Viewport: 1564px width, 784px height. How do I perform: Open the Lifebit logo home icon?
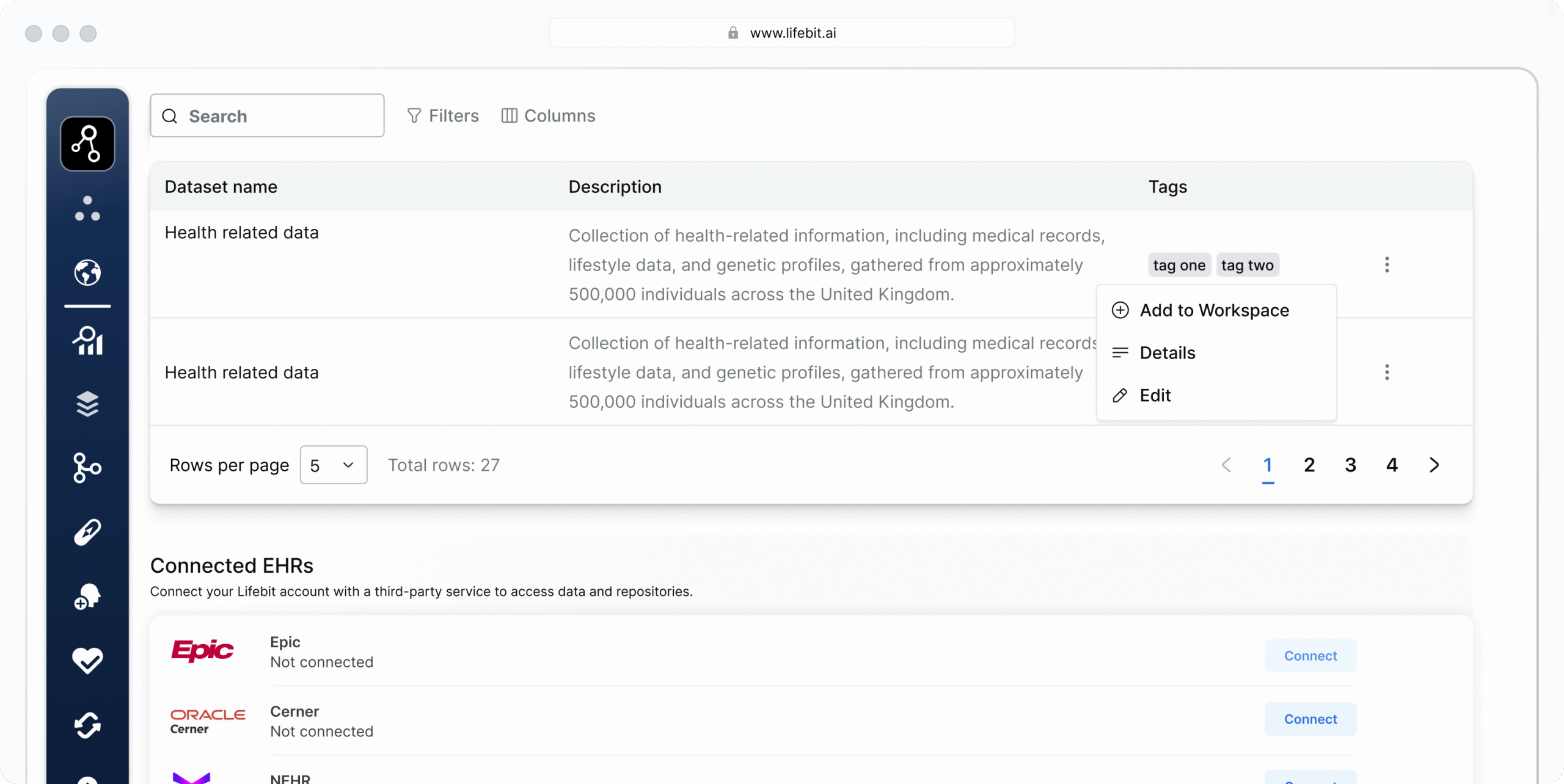pyautogui.click(x=87, y=143)
